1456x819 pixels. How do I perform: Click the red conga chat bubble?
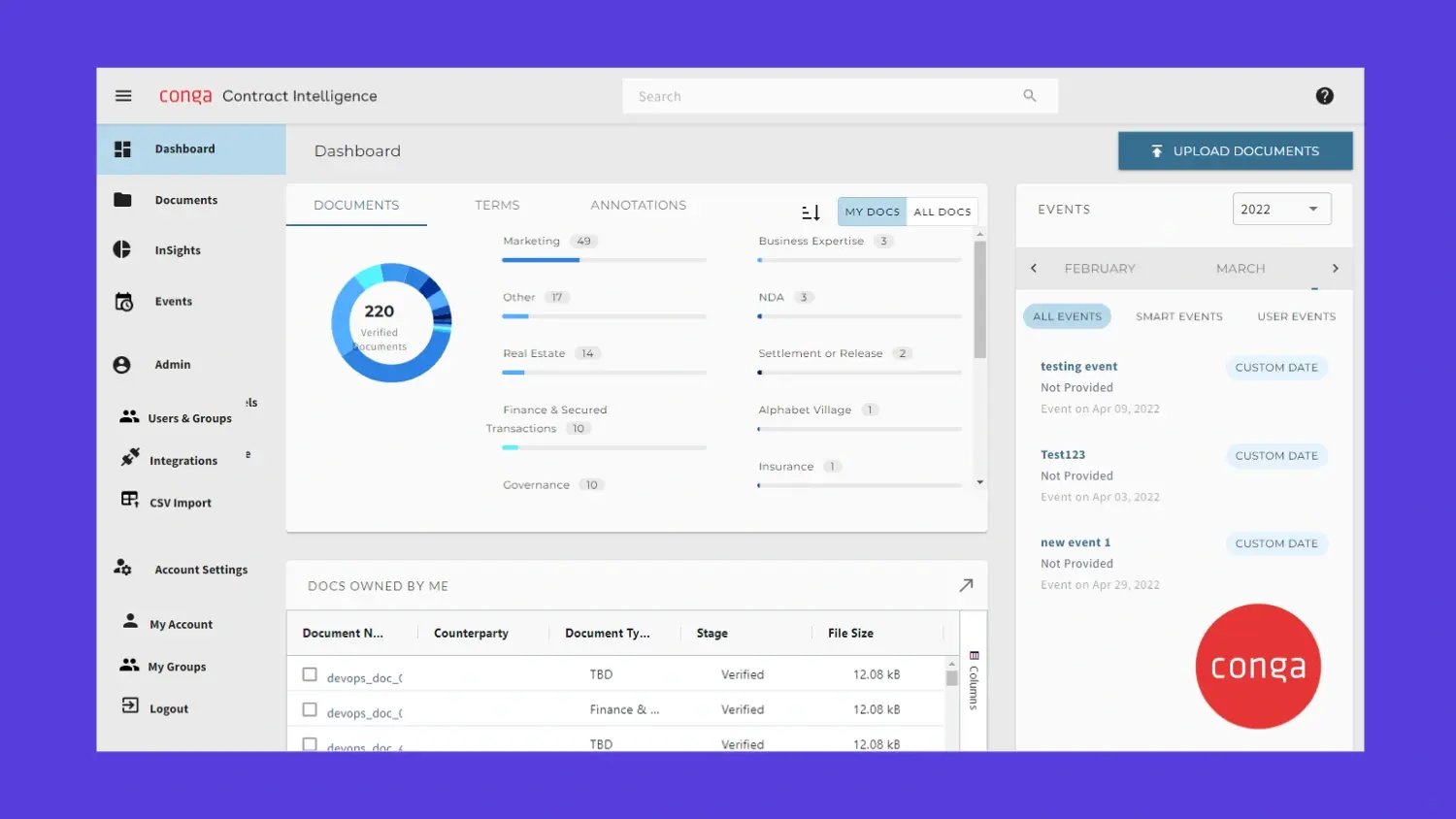tap(1258, 667)
